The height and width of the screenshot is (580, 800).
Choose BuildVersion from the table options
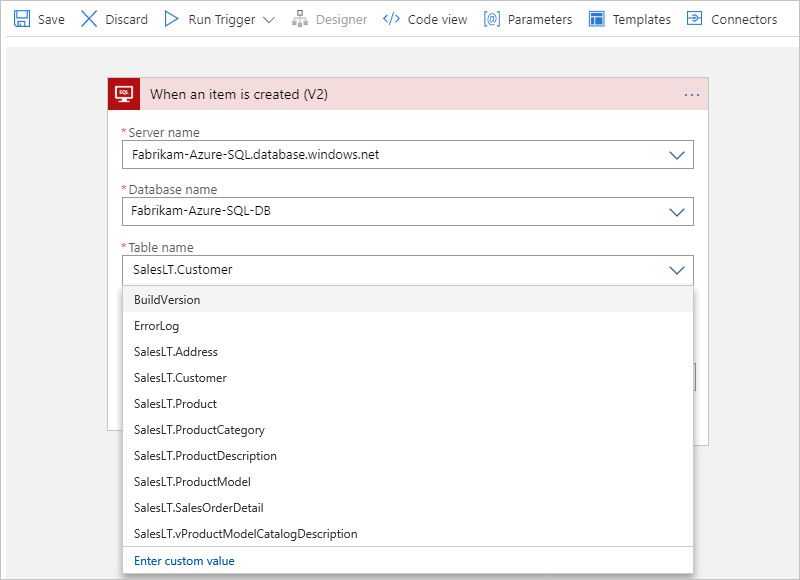coord(167,299)
